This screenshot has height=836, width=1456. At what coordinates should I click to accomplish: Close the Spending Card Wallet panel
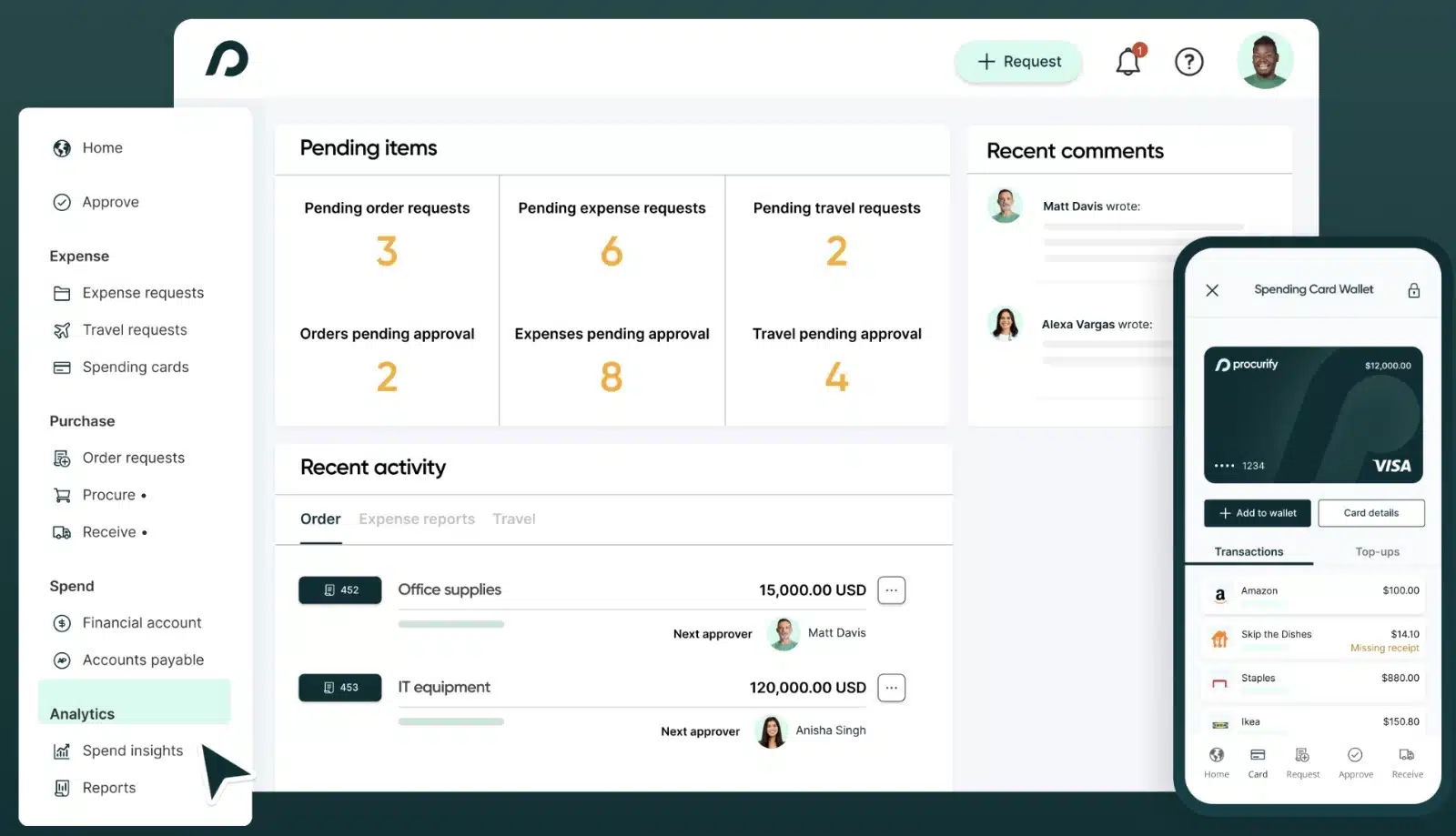point(1212,289)
